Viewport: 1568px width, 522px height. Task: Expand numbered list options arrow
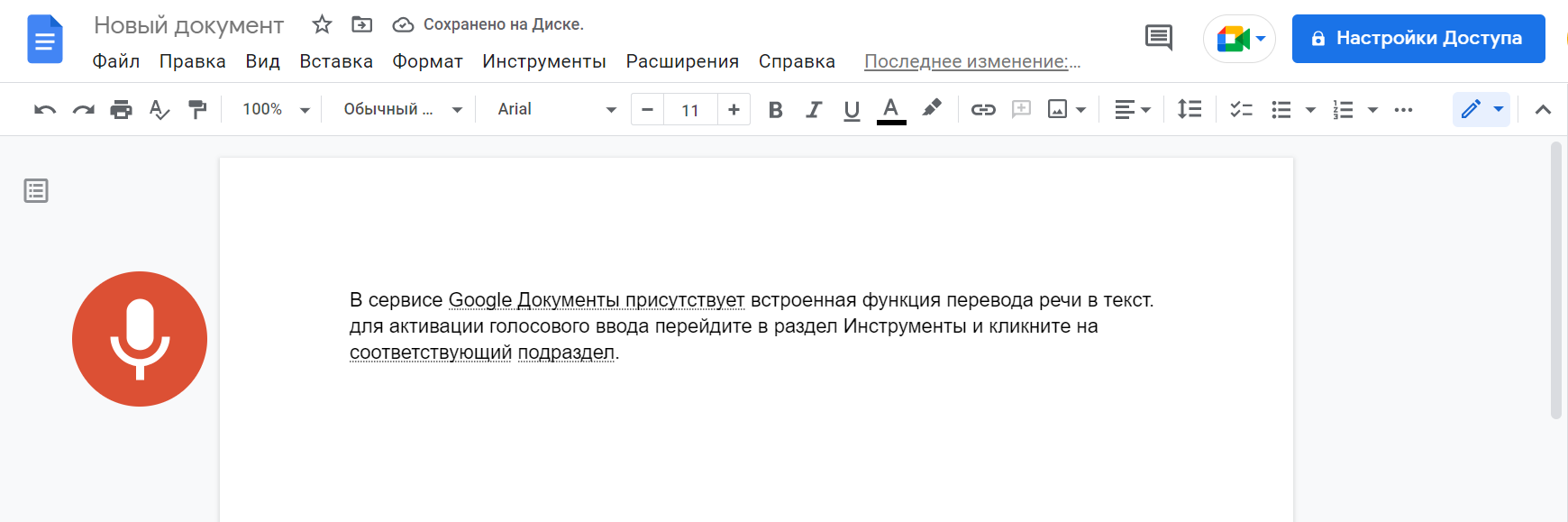click(1372, 110)
